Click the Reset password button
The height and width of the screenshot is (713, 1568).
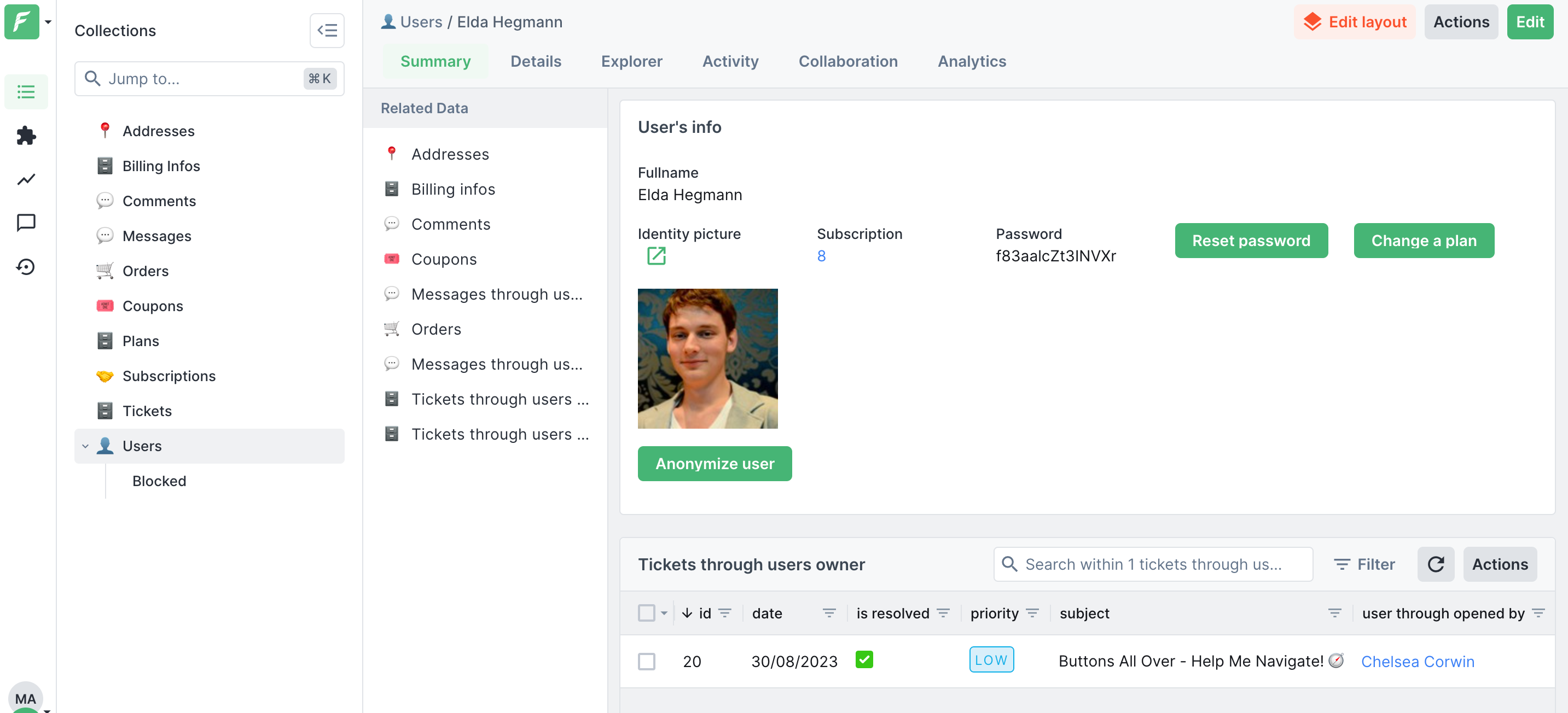[1250, 240]
